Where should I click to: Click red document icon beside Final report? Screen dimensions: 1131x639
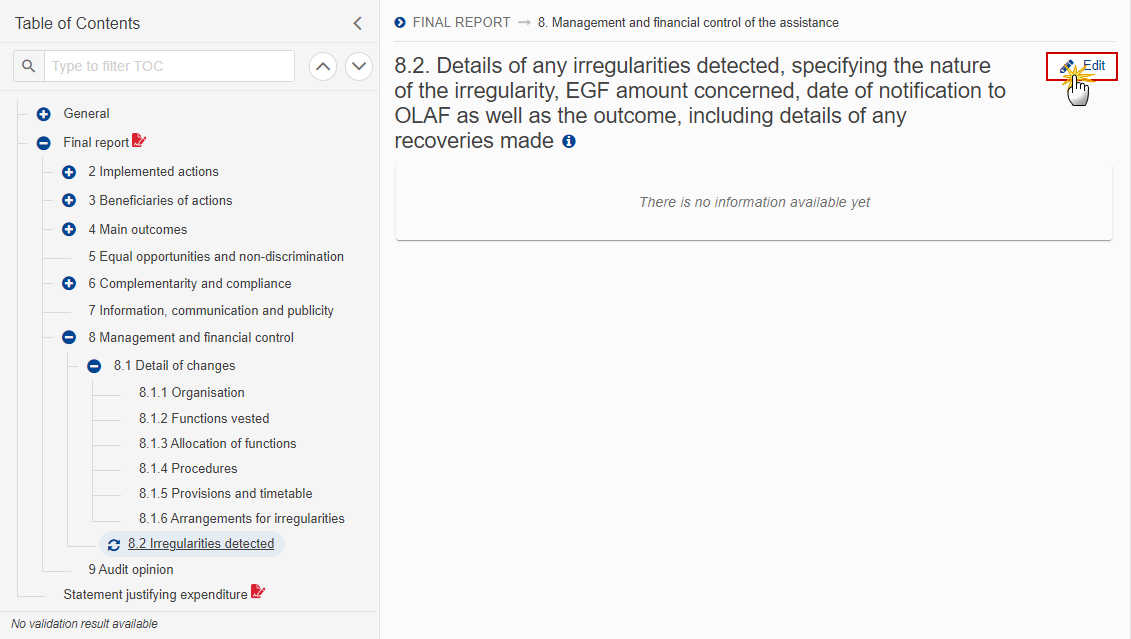click(x=139, y=141)
